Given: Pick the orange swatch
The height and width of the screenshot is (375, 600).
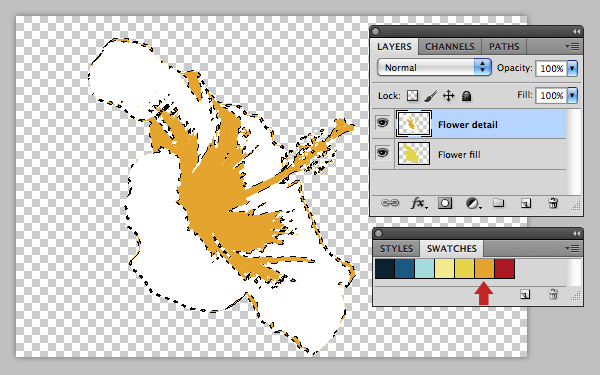Looking at the screenshot, I should coord(484,269).
